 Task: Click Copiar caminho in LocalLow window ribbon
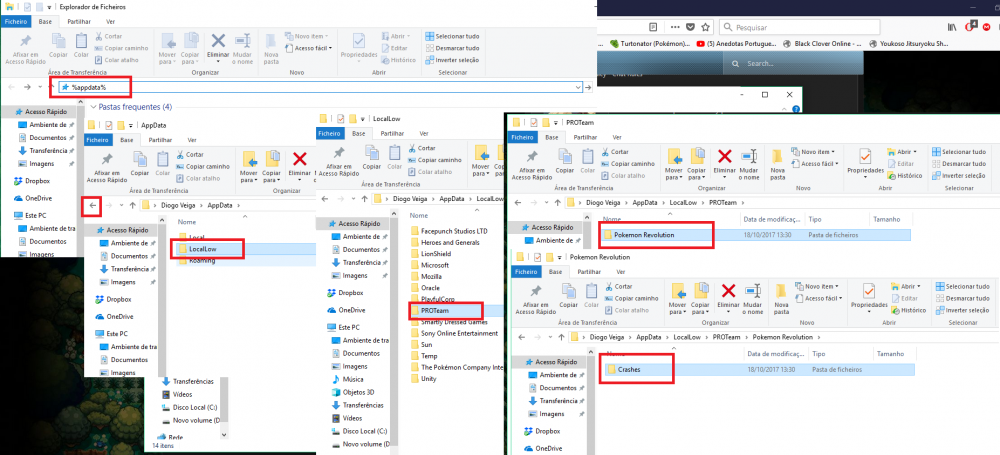tap(434, 159)
